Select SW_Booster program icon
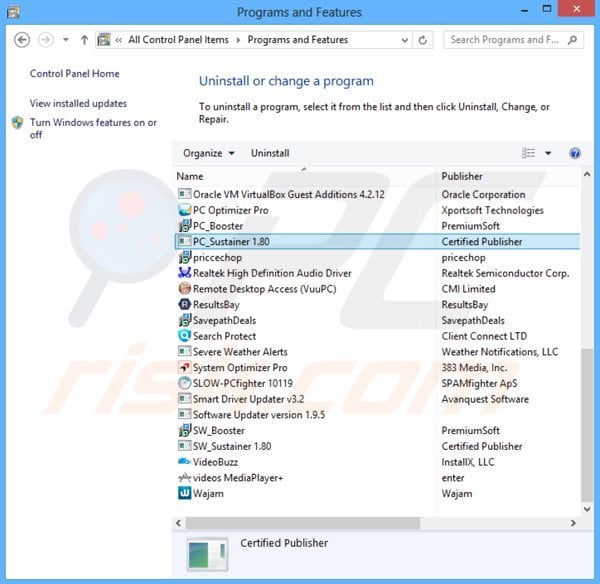 184,430
